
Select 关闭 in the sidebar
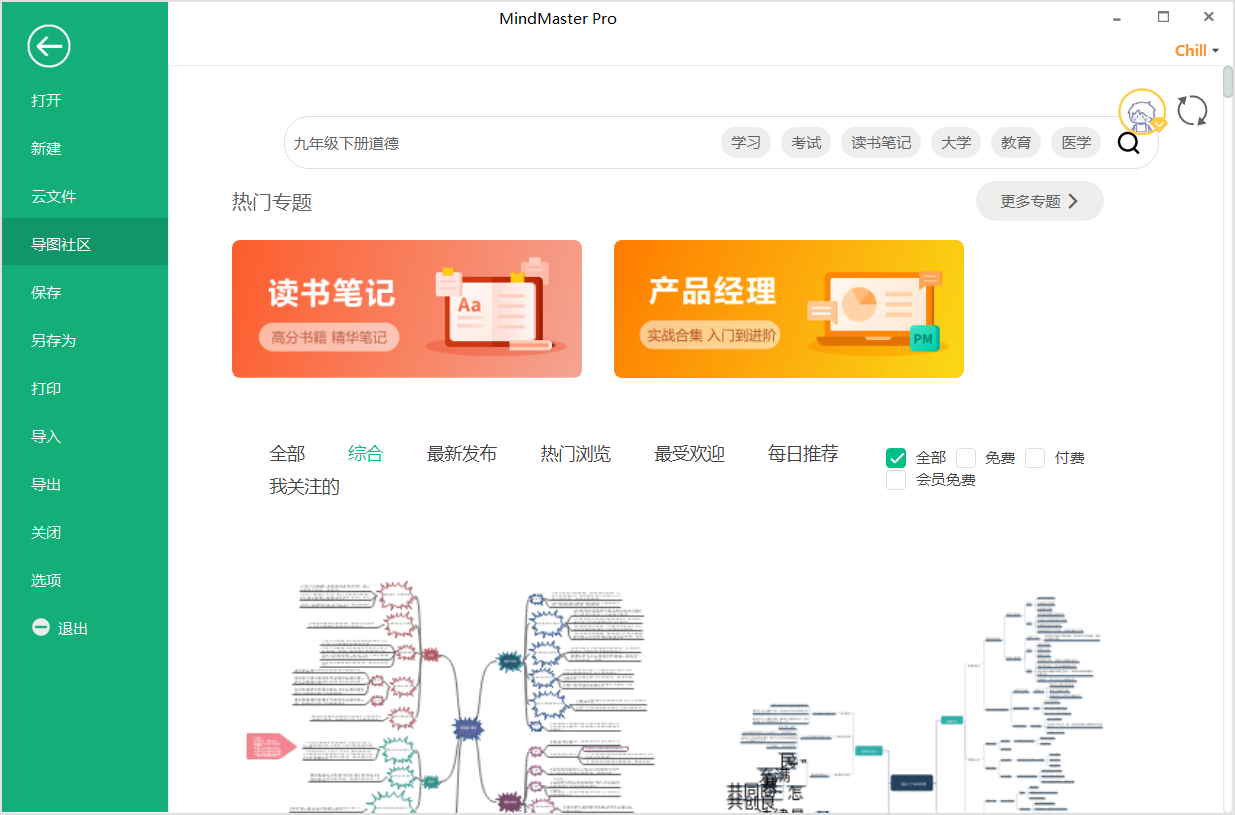click(85, 532)
